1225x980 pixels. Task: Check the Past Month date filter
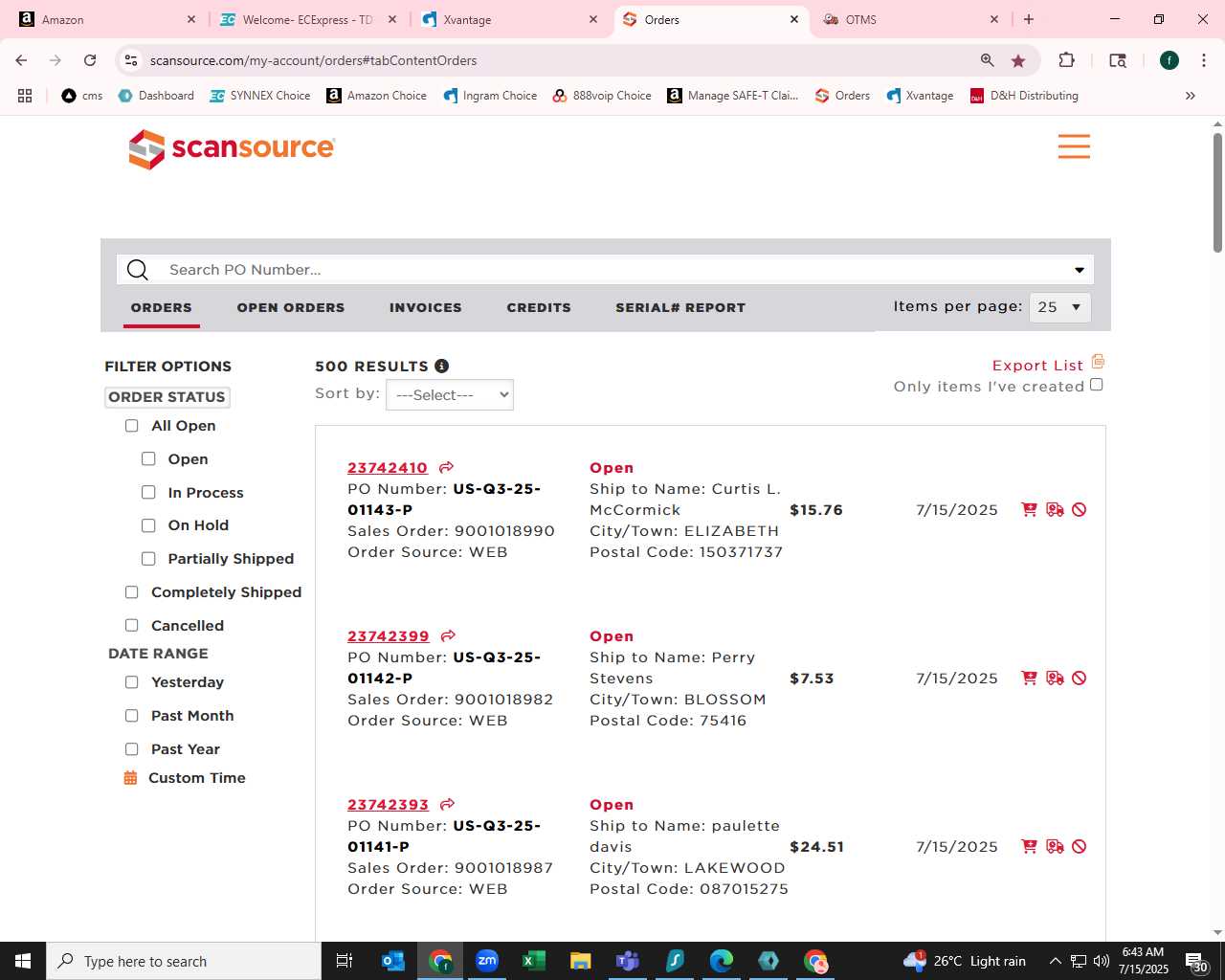(132, 716)
